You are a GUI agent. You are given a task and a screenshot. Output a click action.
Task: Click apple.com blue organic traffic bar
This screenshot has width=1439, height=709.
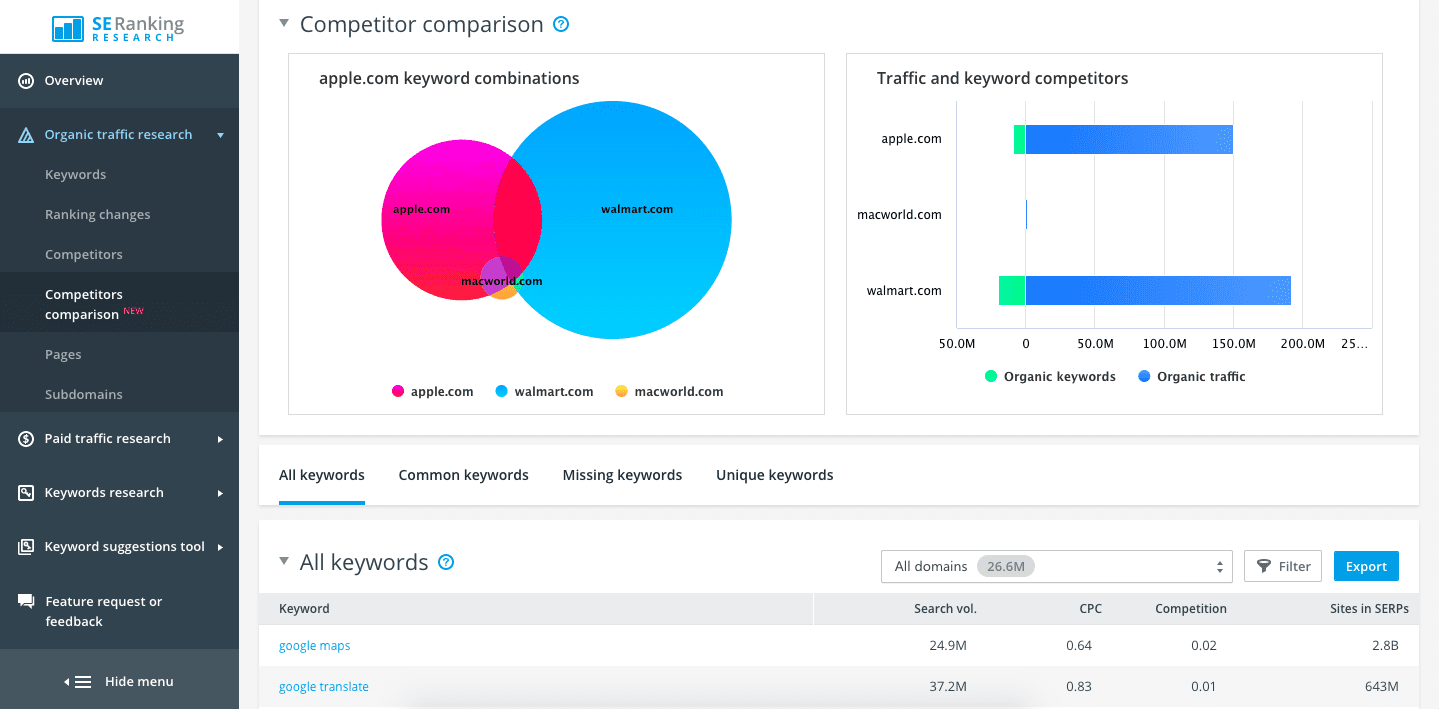tap(1129, 139)
